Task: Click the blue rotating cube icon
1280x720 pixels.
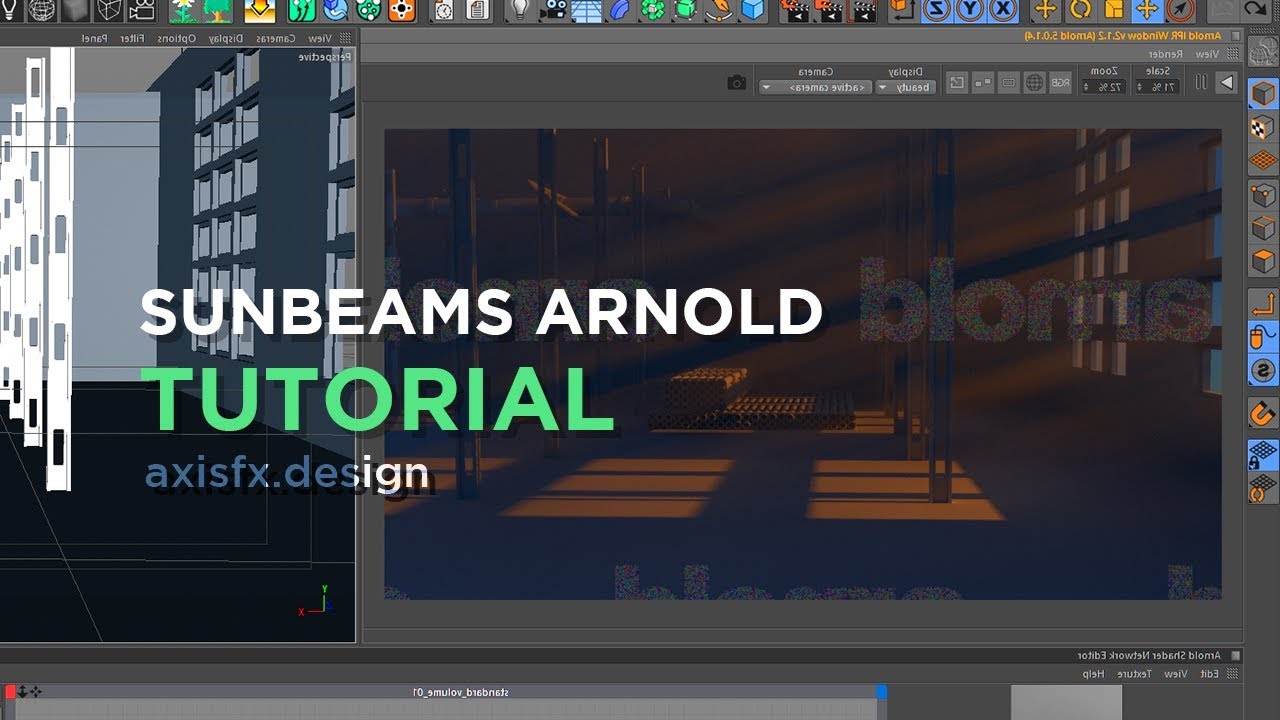Action: pos(334,10)
